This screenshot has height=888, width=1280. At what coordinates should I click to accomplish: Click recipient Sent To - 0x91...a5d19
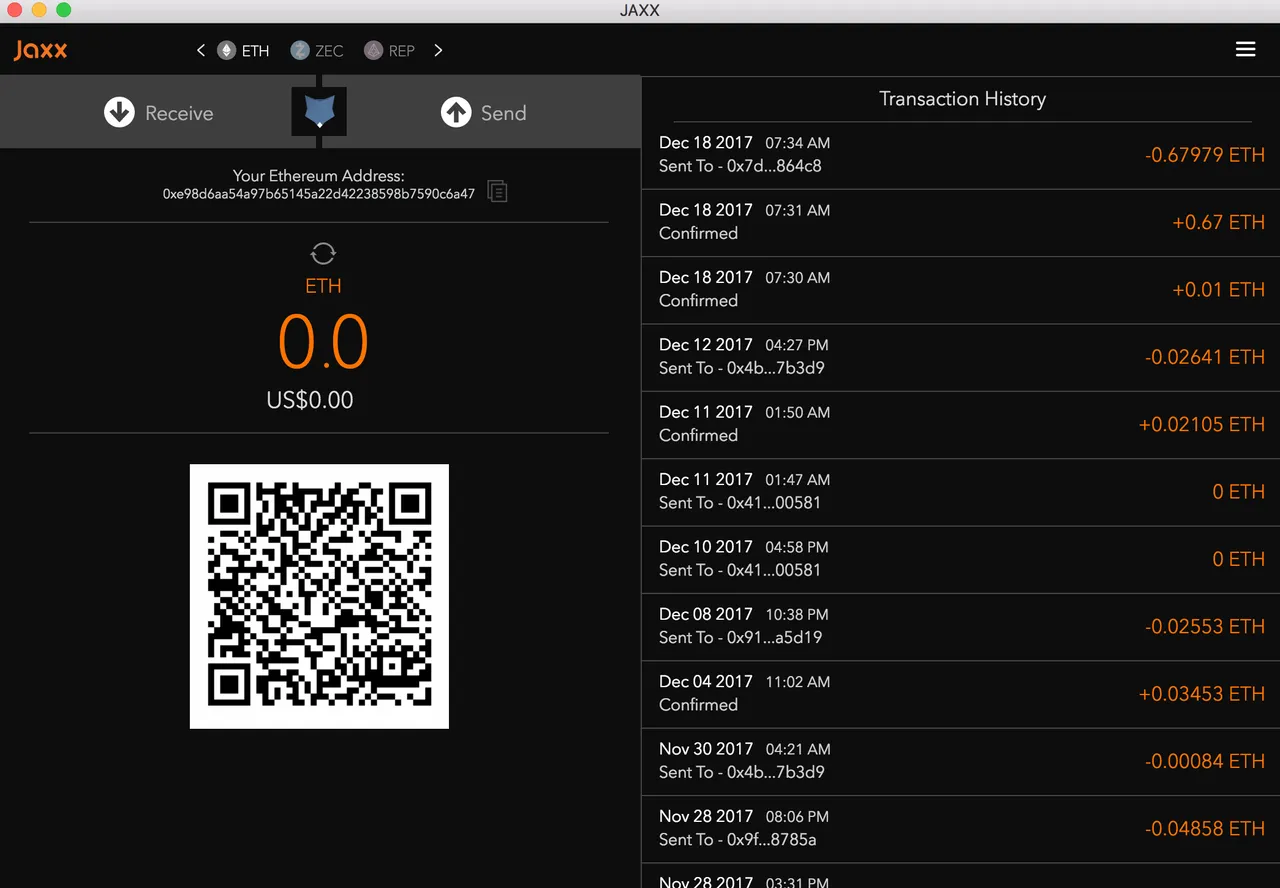coord(740,637)
